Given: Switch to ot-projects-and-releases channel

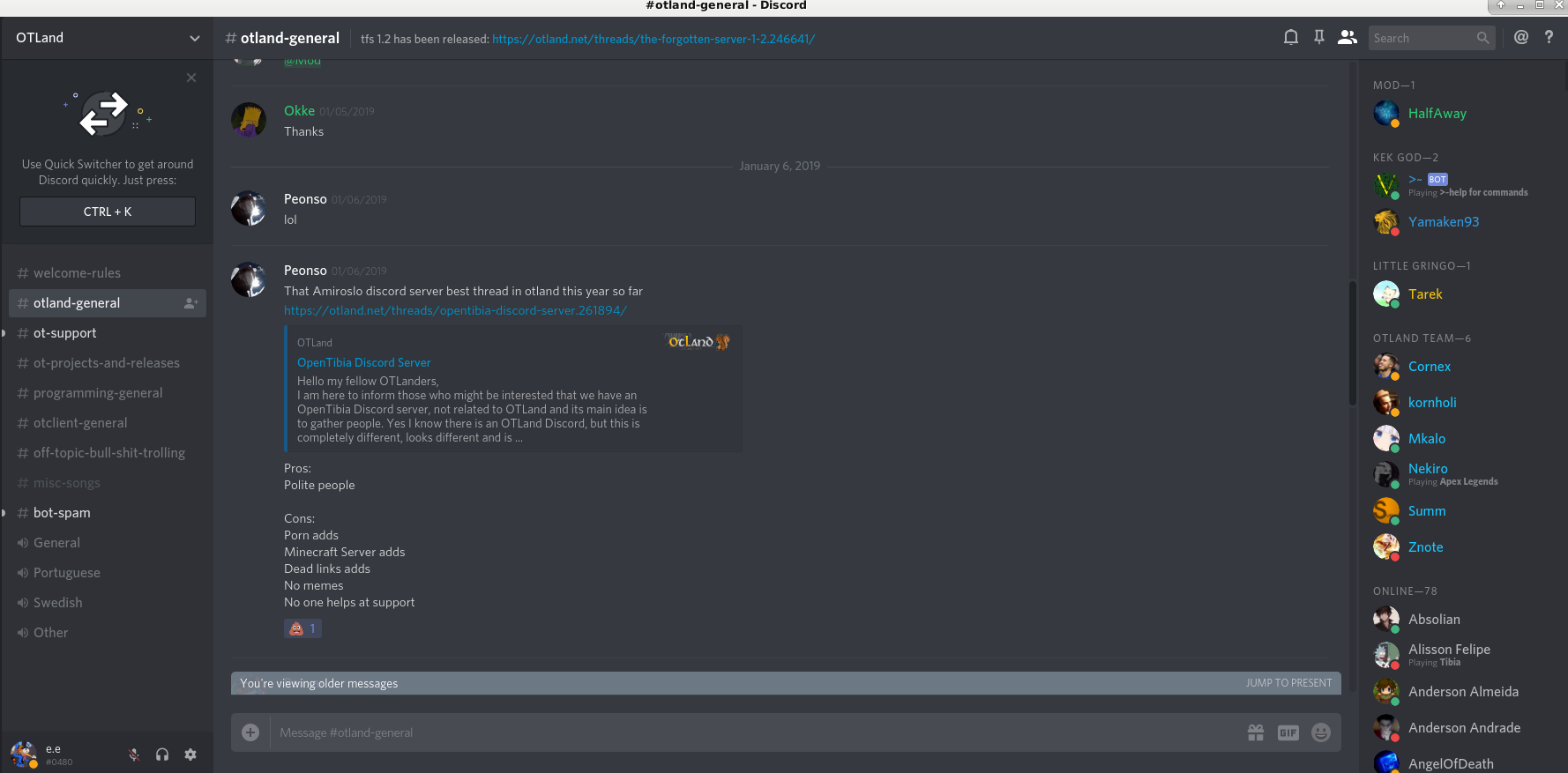Looking at the screenshot, I should tap(108, 363).
